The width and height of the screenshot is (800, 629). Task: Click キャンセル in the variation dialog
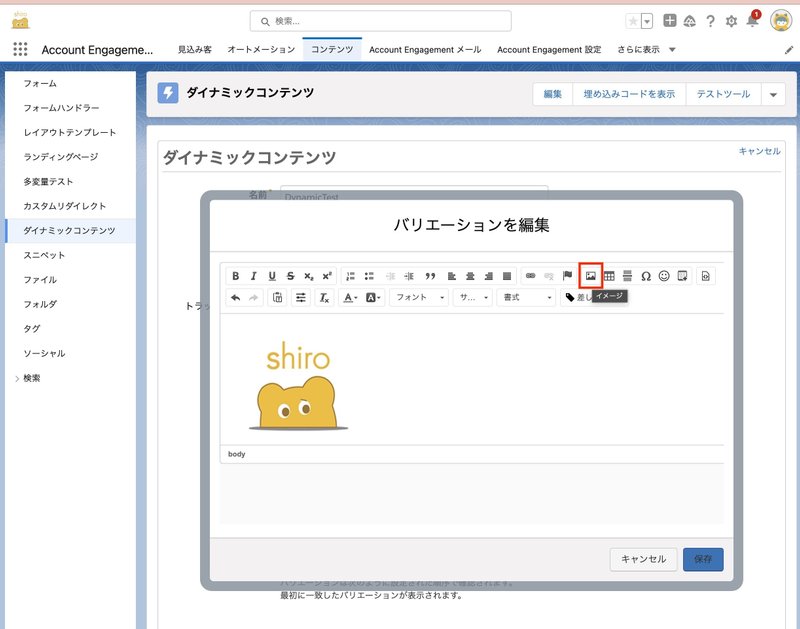[x=643, y=559]
